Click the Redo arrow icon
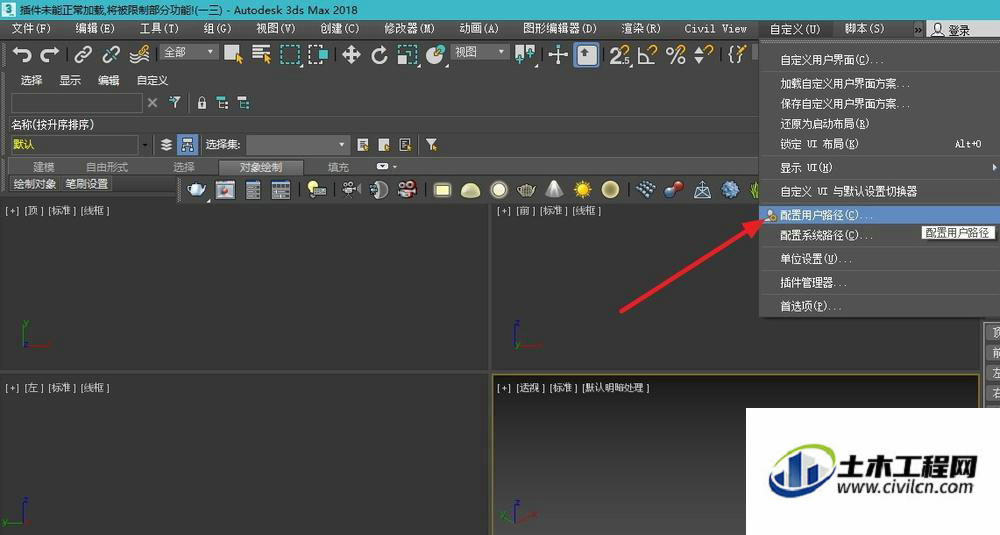The image size is (1000, 535). [x=50, y=55]
